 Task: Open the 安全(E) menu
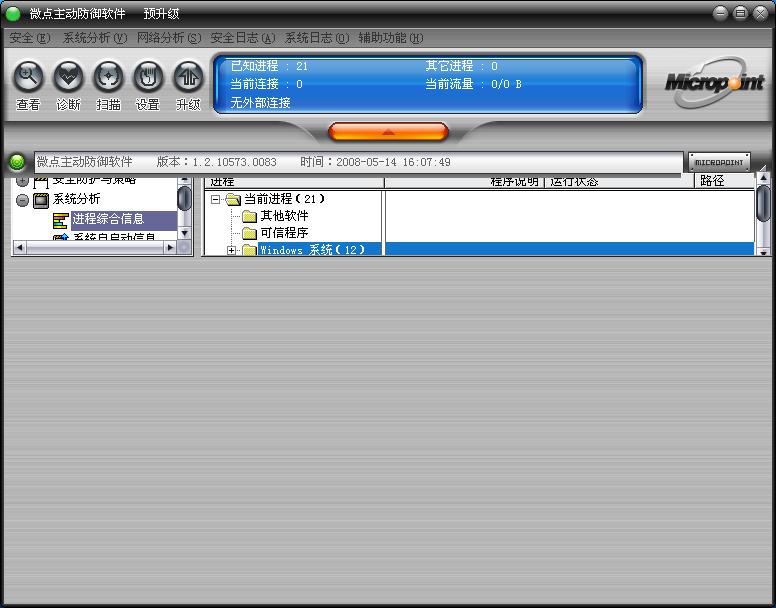point(30,38)
